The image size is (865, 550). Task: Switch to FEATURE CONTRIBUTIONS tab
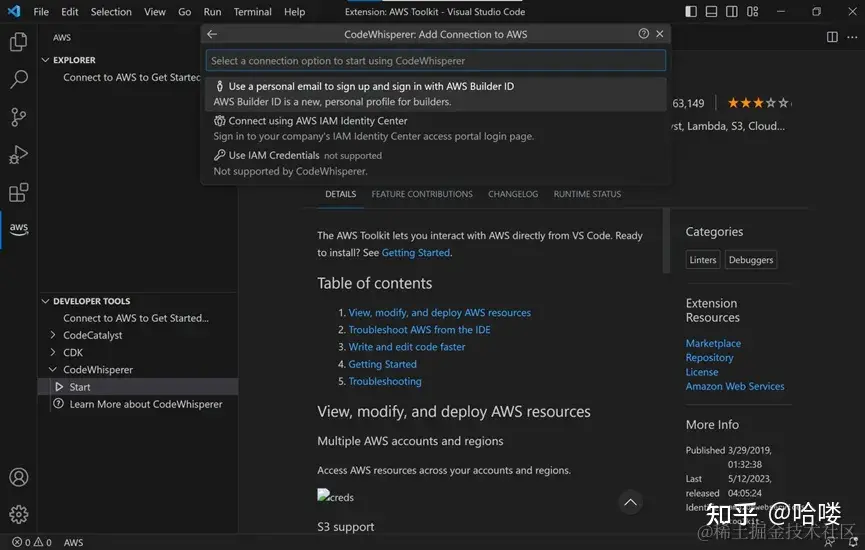tap(421, 194)
